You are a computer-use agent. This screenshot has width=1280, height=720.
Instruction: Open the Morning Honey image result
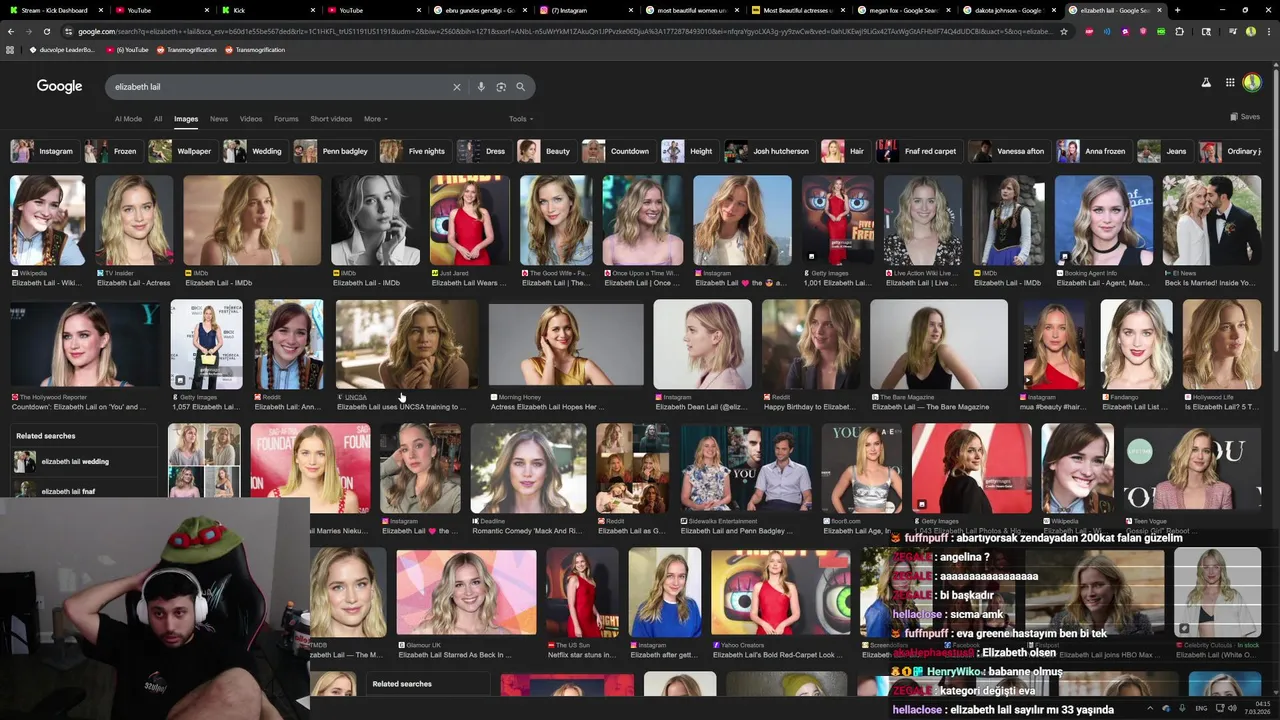click(566, 344)
